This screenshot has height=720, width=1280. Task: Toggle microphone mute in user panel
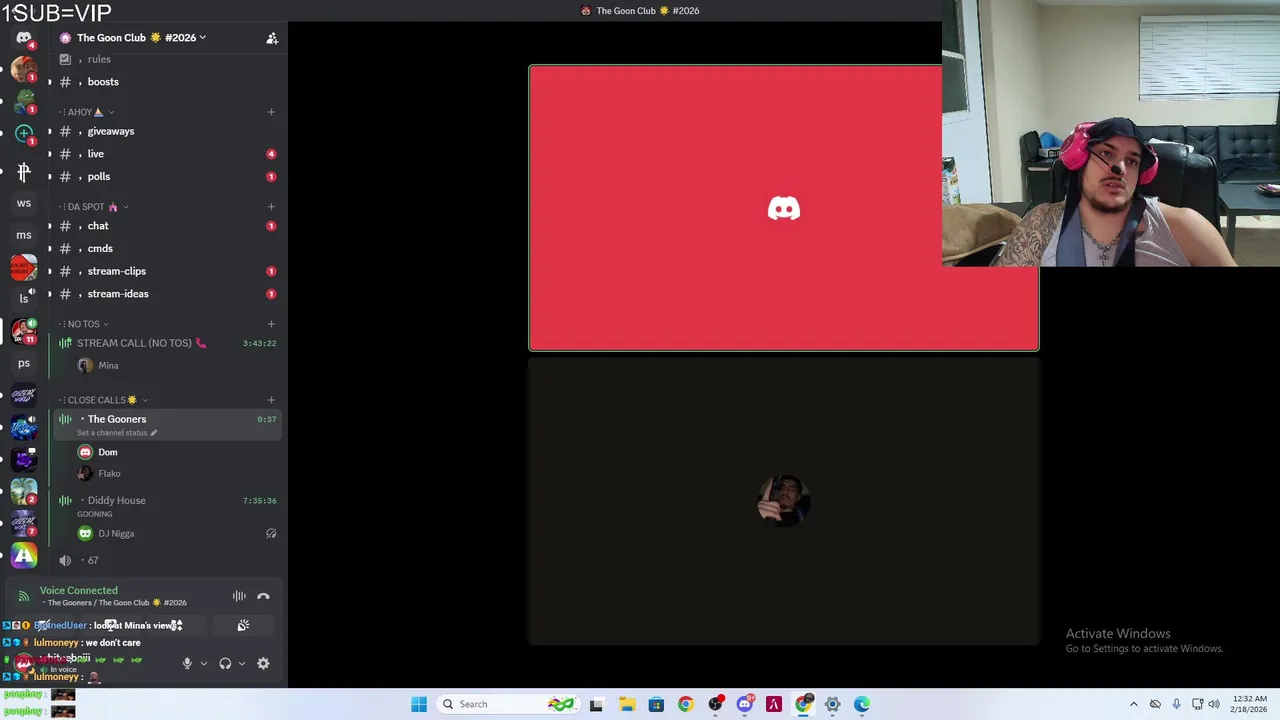pyautogui.click(x=187, y=663)
